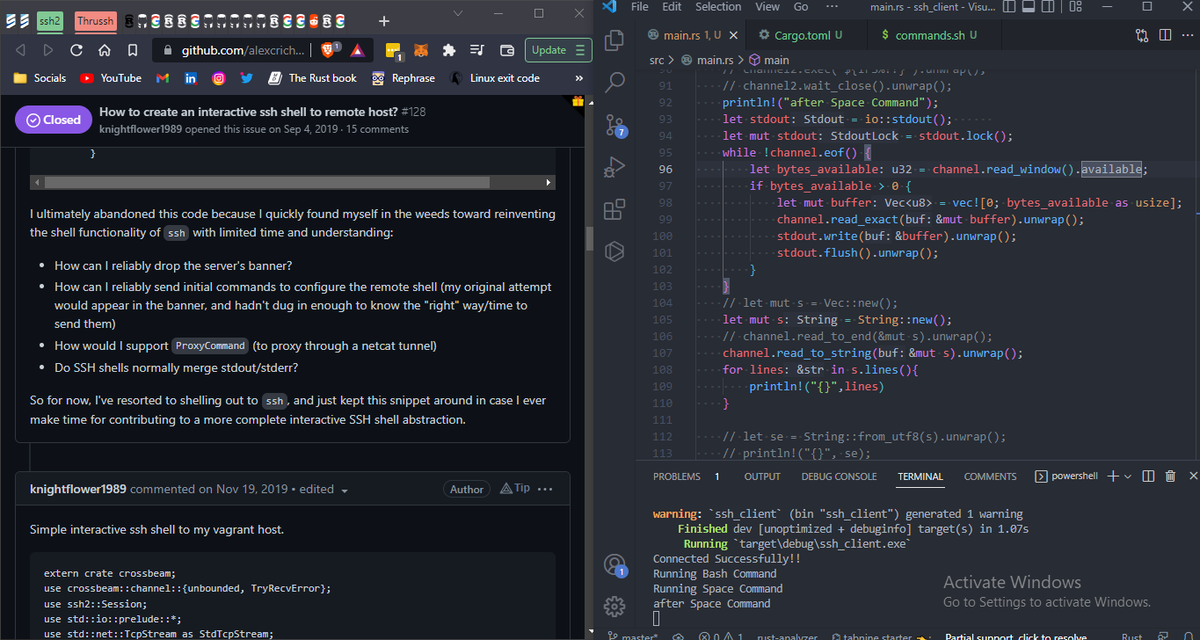The height and width of the screenshot is (640, 1200).
Task: Open the Search view in VS Code
Action: tap(615, 83)
